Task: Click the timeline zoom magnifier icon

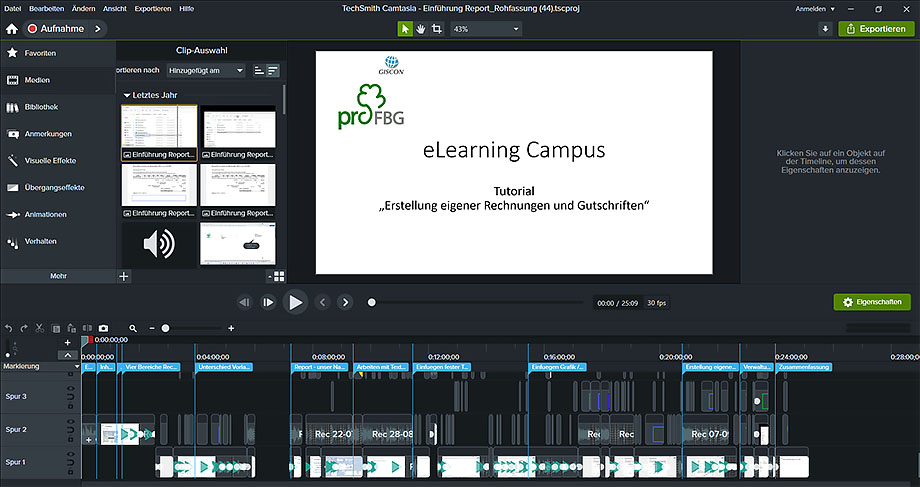Action: tap(133, 329)
